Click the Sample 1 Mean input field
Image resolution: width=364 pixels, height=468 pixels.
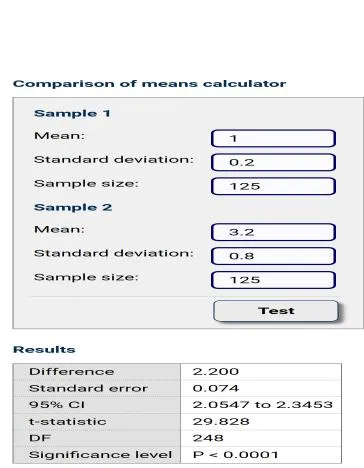tap(273, 138)
